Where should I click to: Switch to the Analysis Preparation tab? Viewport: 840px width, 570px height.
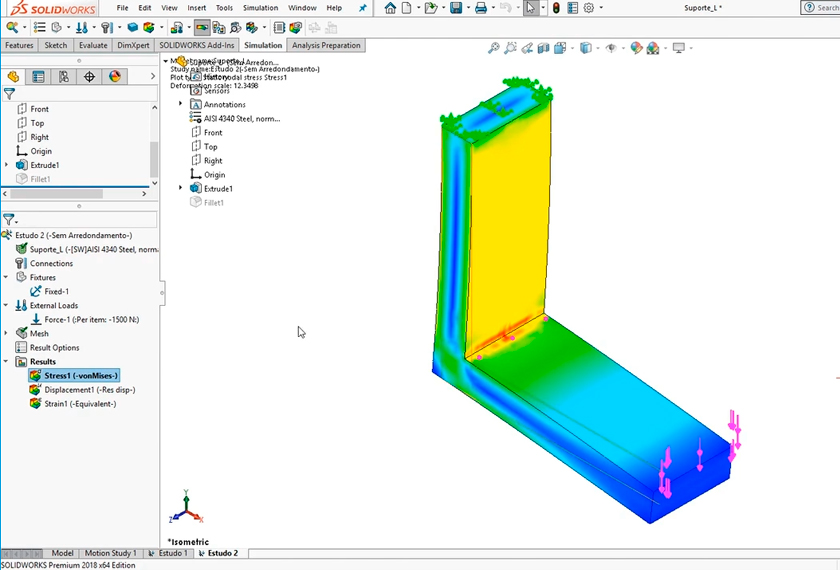coord(326,45)
